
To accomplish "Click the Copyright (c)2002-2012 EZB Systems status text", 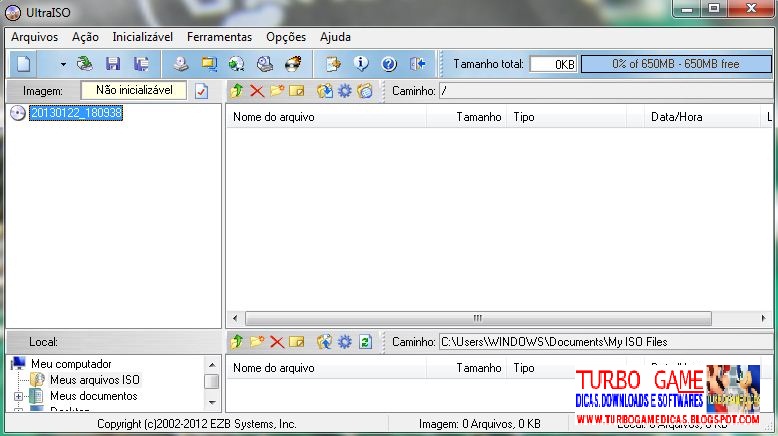I will coord(196,424).
